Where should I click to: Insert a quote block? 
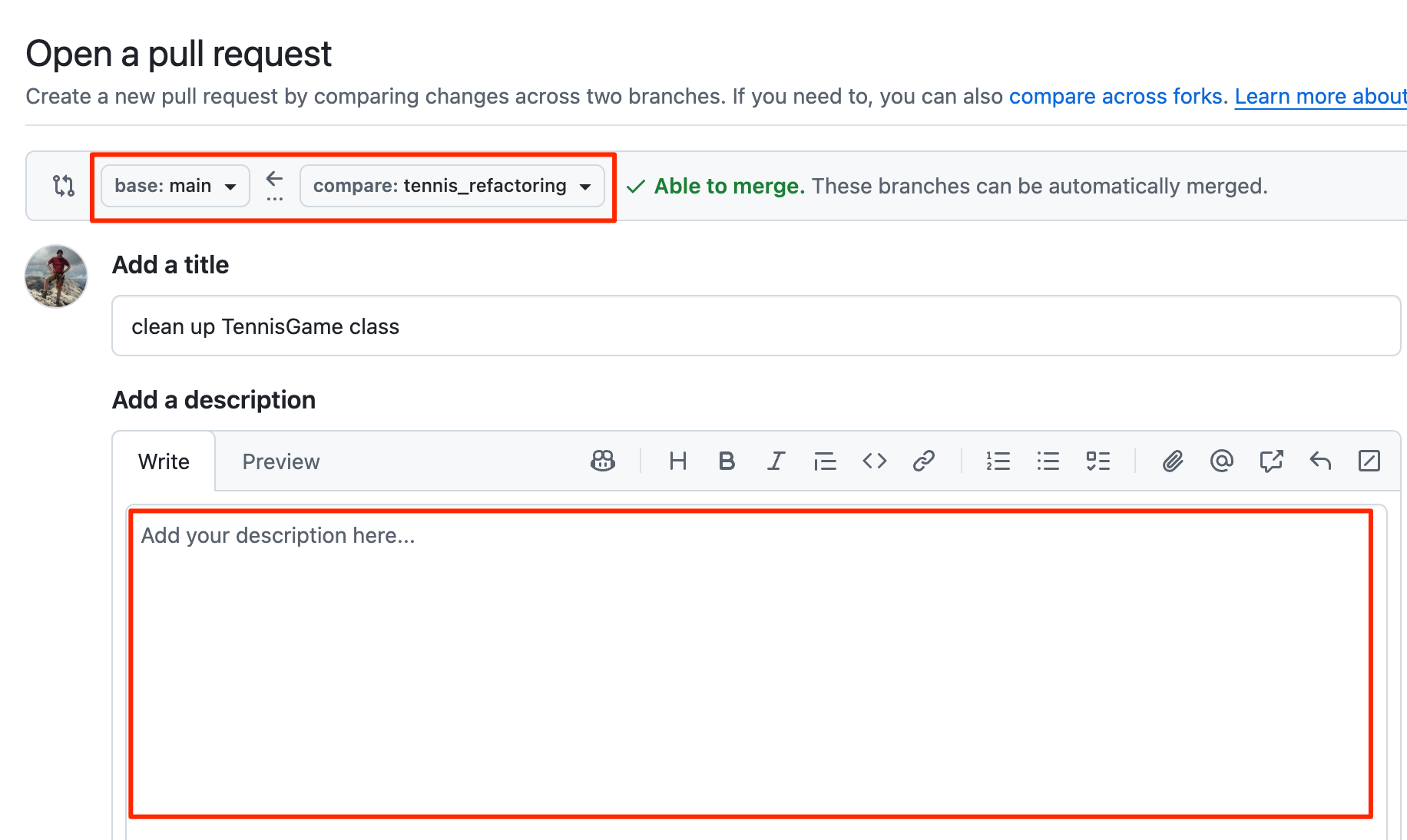(825, 461)
